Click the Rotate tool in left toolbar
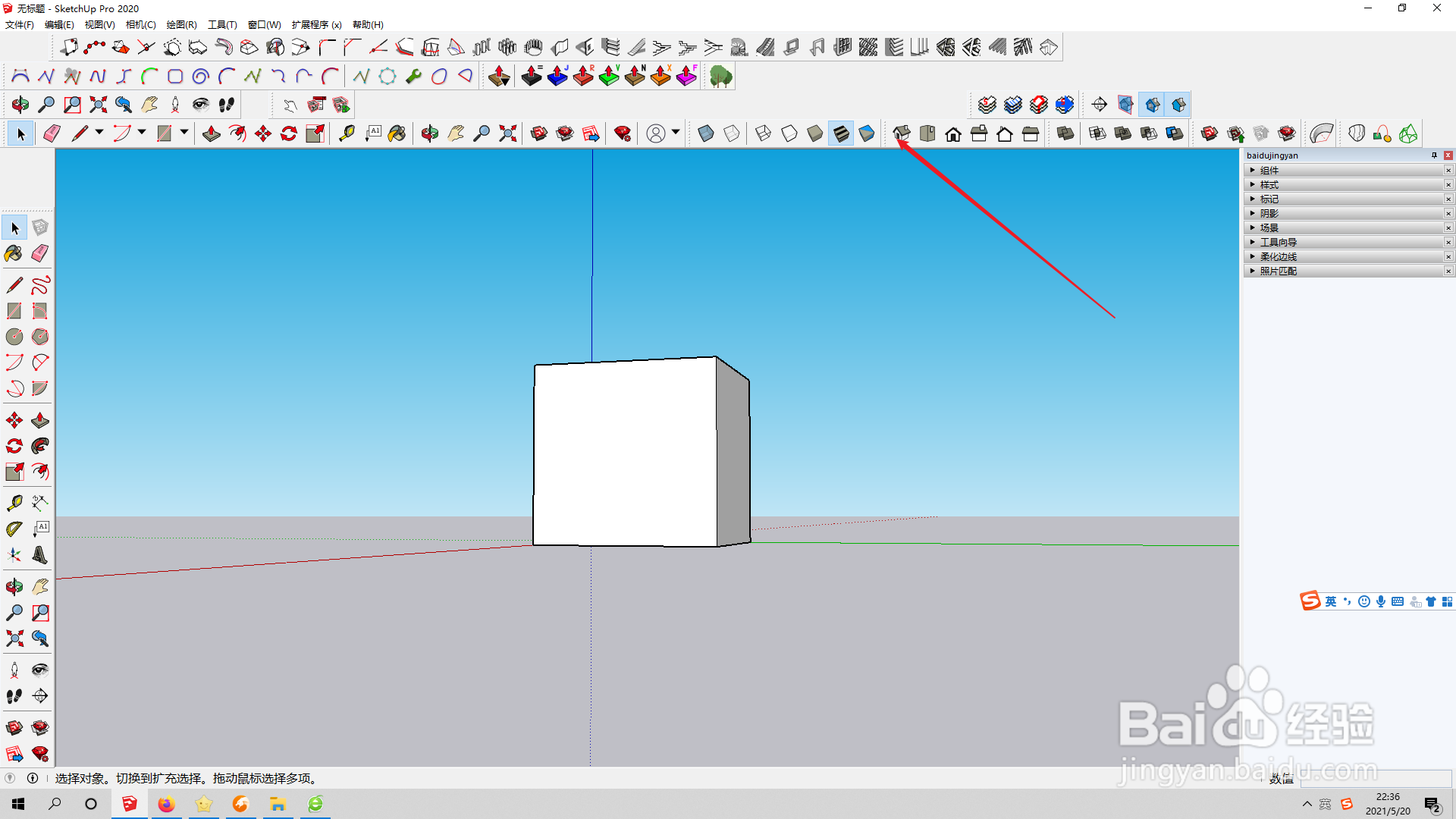 pos(14,446)
